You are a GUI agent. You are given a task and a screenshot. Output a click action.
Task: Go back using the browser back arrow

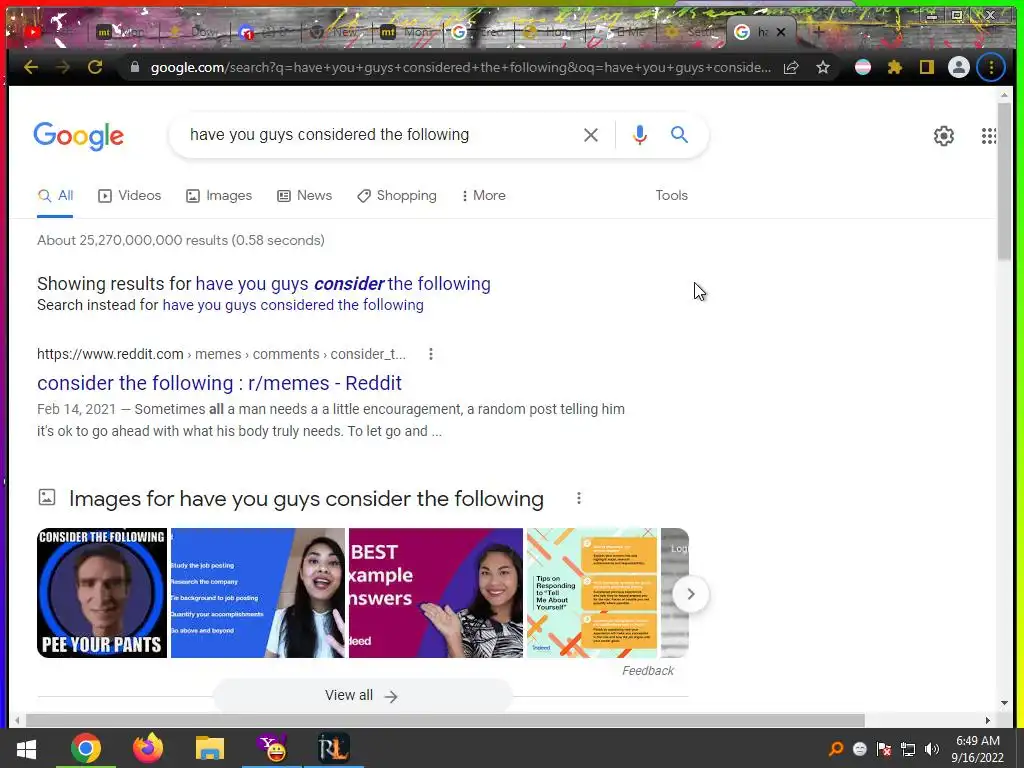(x=31, y=67)
